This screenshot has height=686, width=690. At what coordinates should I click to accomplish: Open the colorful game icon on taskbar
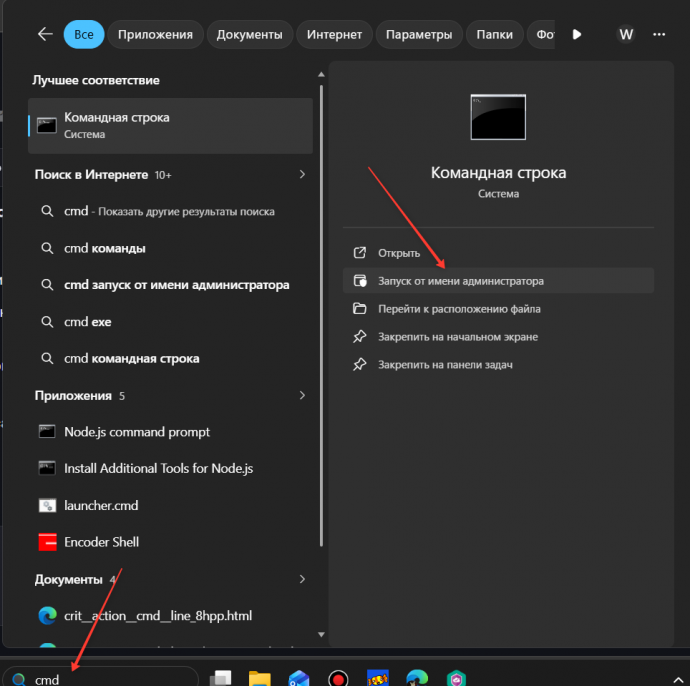click(x=378, y=678)
